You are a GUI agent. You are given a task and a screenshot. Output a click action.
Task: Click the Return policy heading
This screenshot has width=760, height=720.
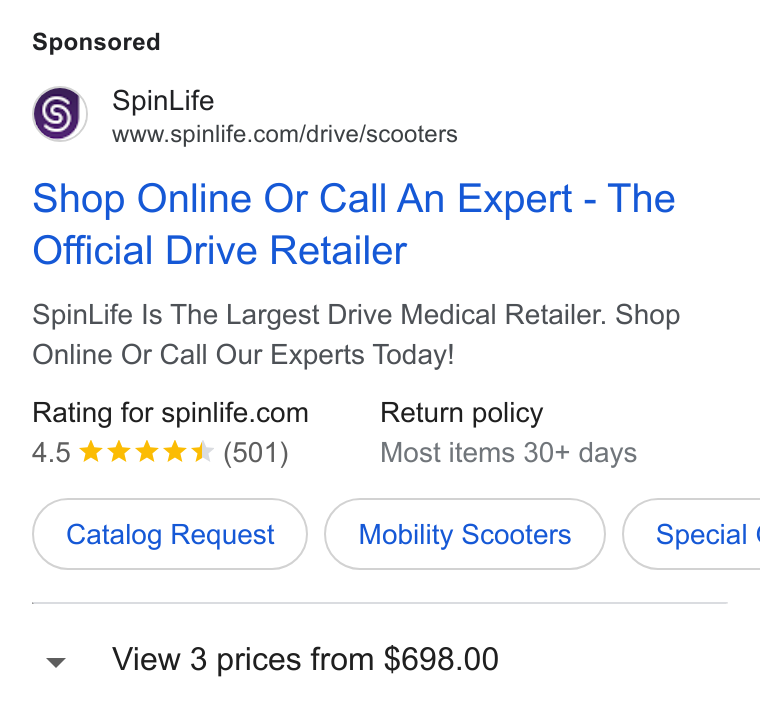(x=461, y=413)
